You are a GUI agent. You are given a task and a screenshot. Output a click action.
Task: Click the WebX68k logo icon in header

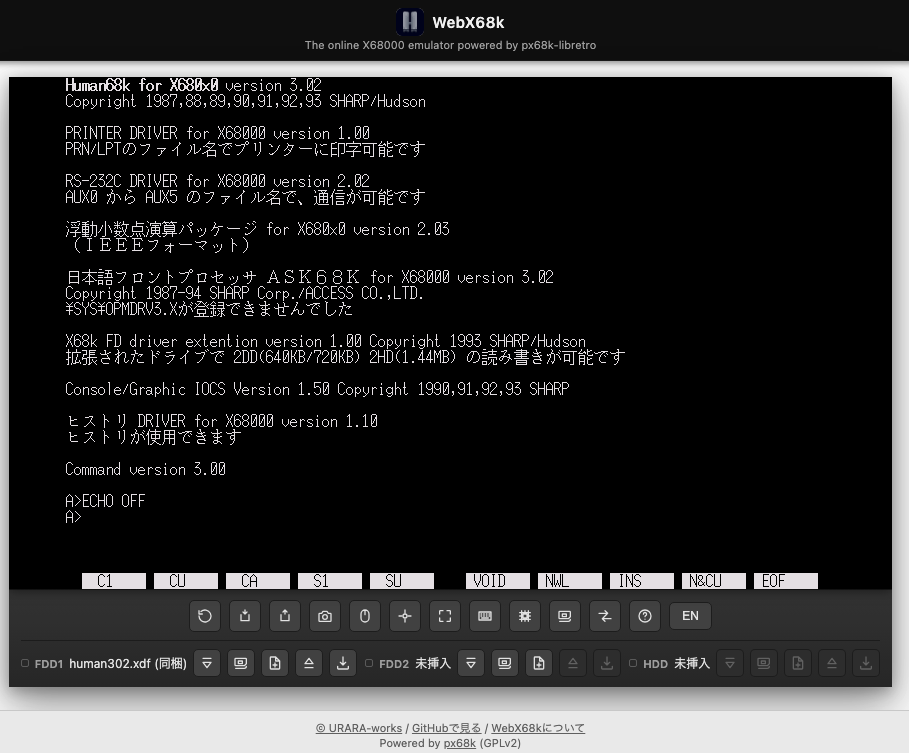coord(410,22)
